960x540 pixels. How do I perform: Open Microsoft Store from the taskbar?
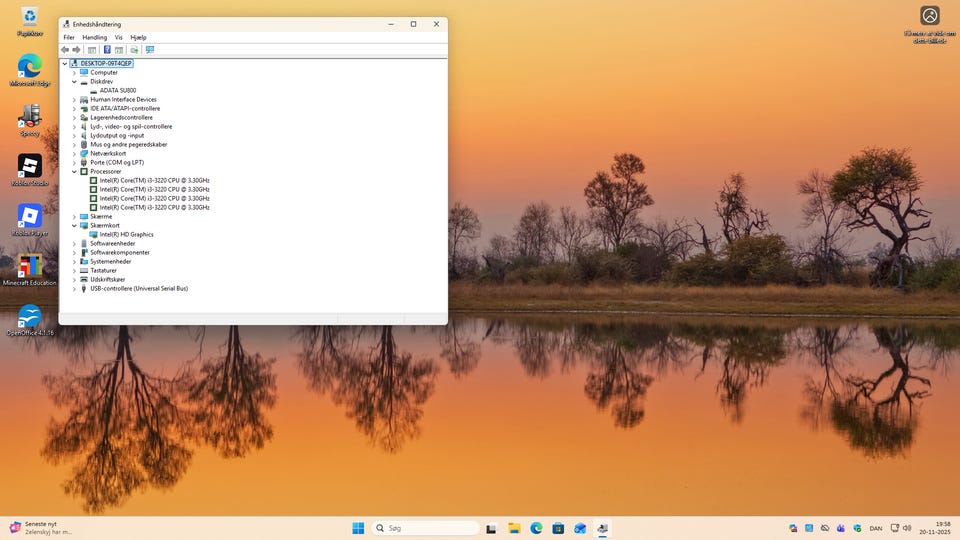click(558, 528)
